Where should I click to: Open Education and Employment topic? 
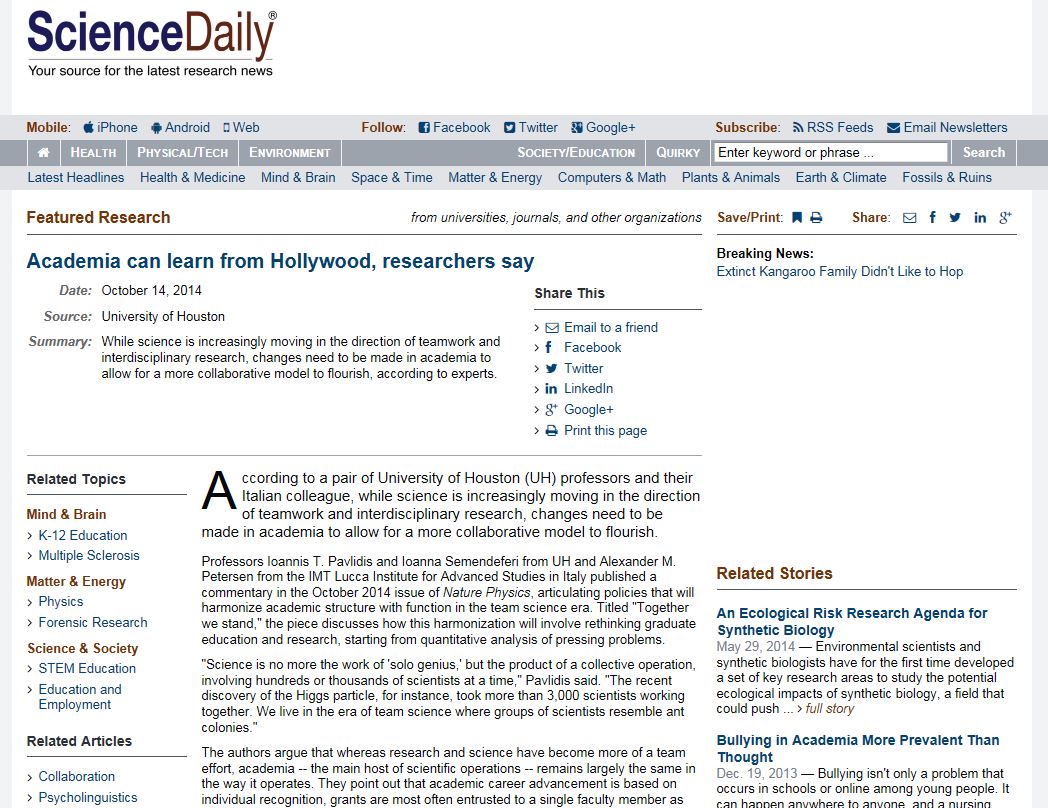(80, 696)
